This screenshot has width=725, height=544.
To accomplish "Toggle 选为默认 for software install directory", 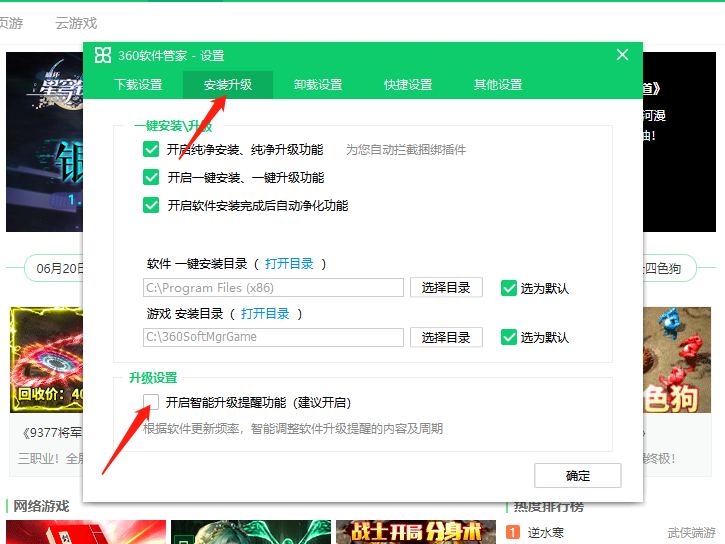I will (509, 288).
